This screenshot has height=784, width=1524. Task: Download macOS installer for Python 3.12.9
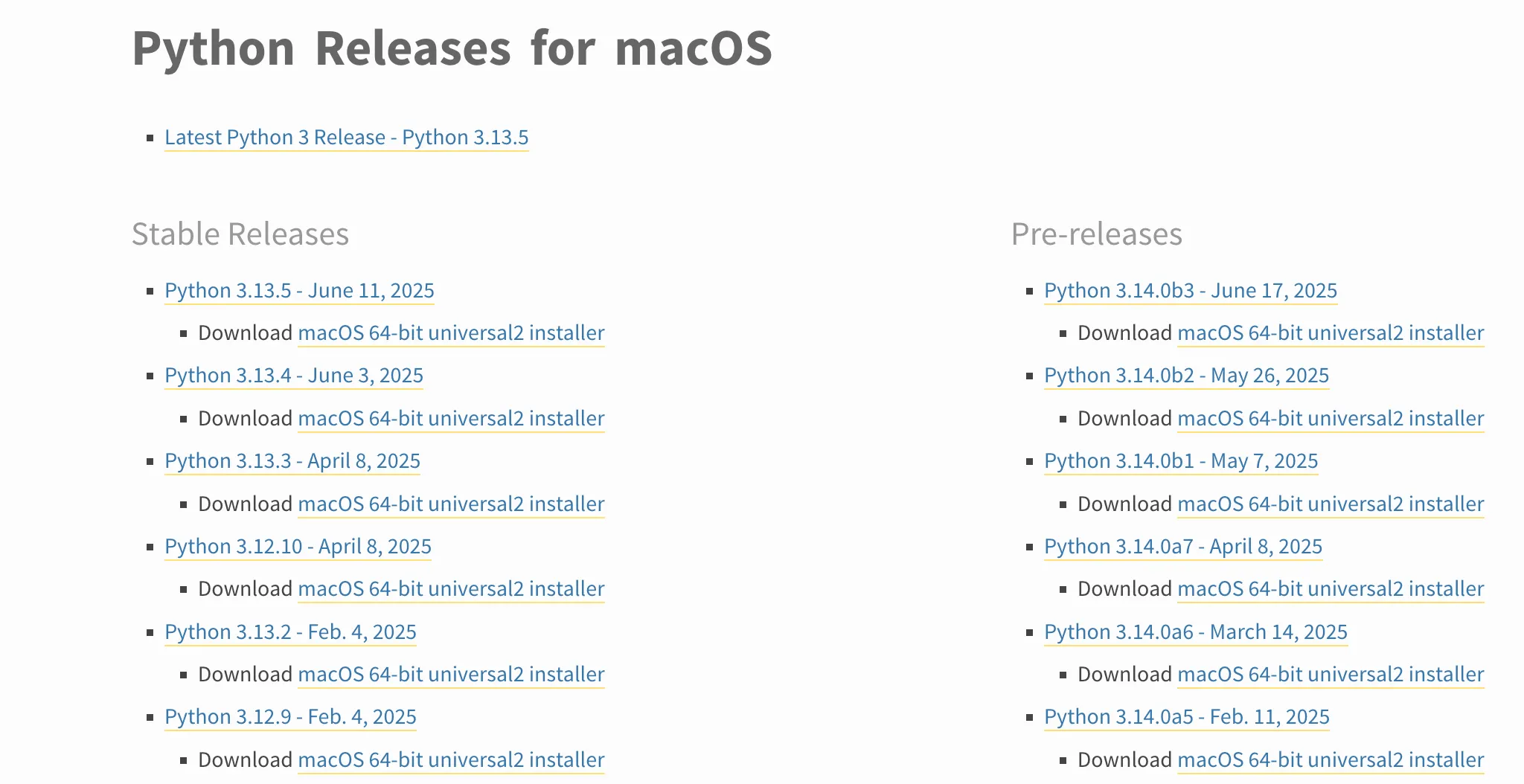tap(452, 759)
